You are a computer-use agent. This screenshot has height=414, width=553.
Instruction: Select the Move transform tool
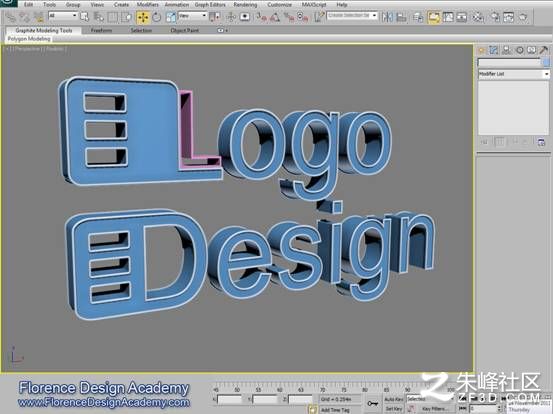[143, 17]
